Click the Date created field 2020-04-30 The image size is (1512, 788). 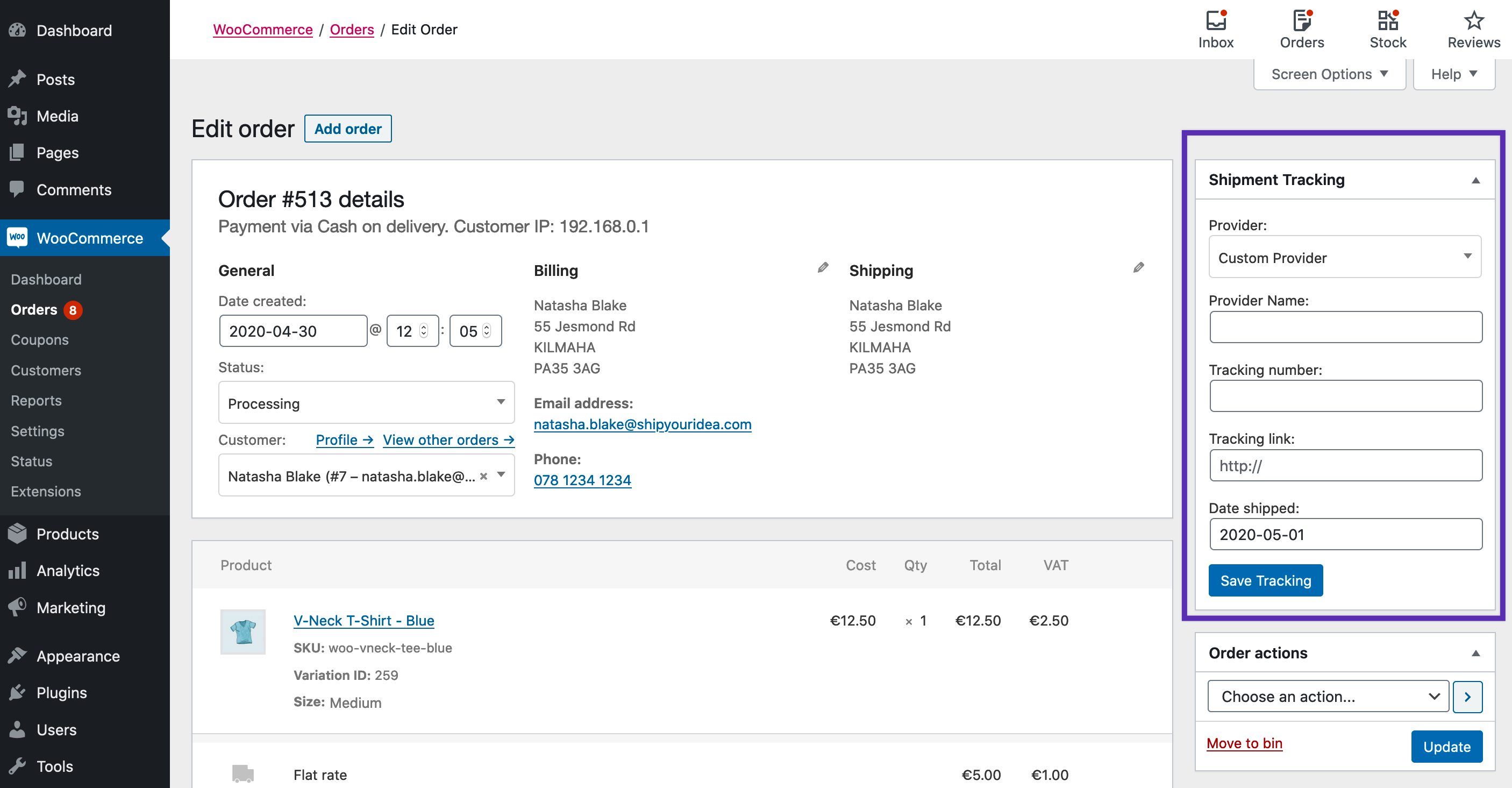293,331
